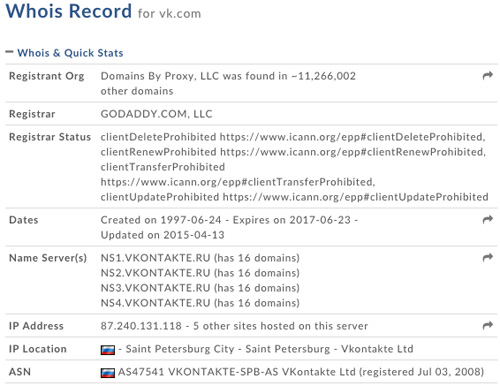Click the 'IP Address' row label
The width and height of the screenshot is (500, 386).
tap(36, 326)
